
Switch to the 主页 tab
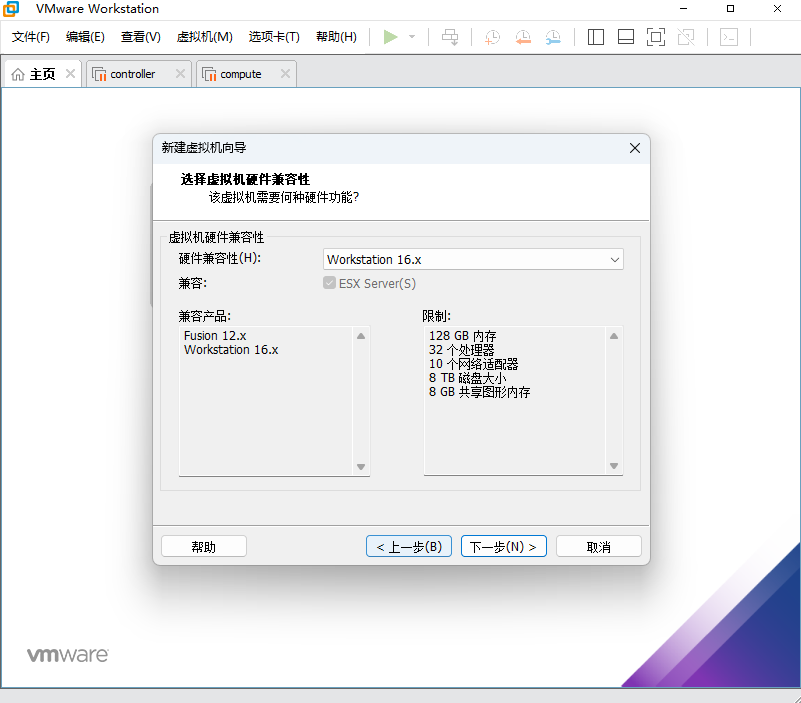click(x=42, y=74)
